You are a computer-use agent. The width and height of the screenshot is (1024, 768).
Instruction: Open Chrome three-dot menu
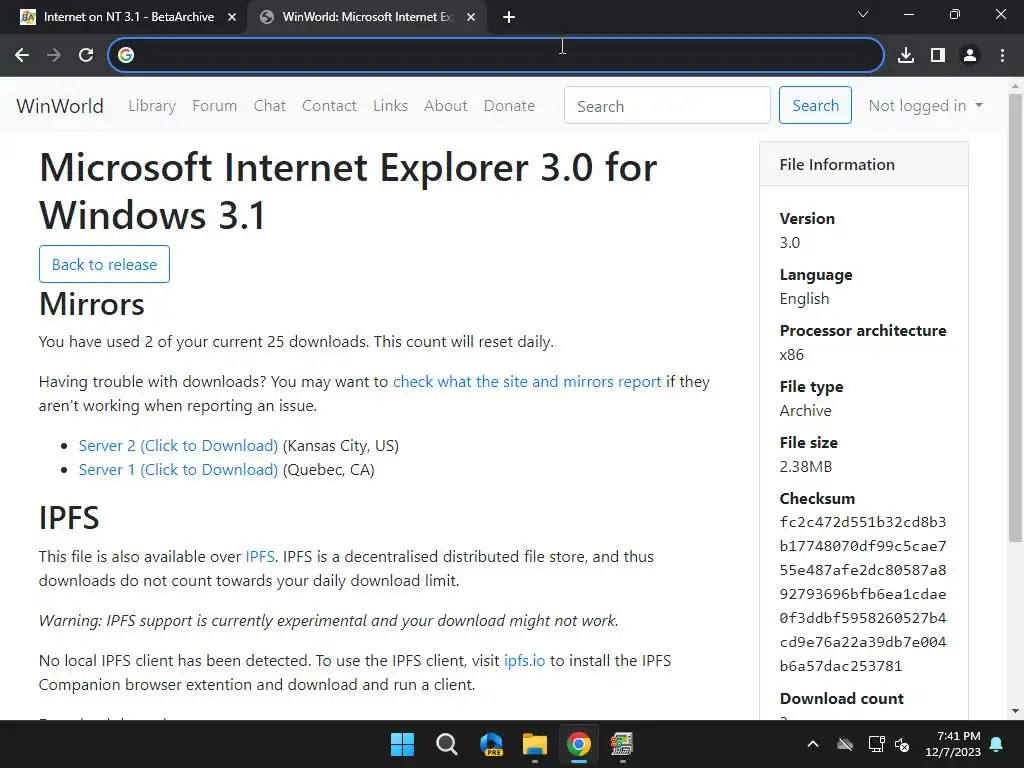coord(1002,55)
